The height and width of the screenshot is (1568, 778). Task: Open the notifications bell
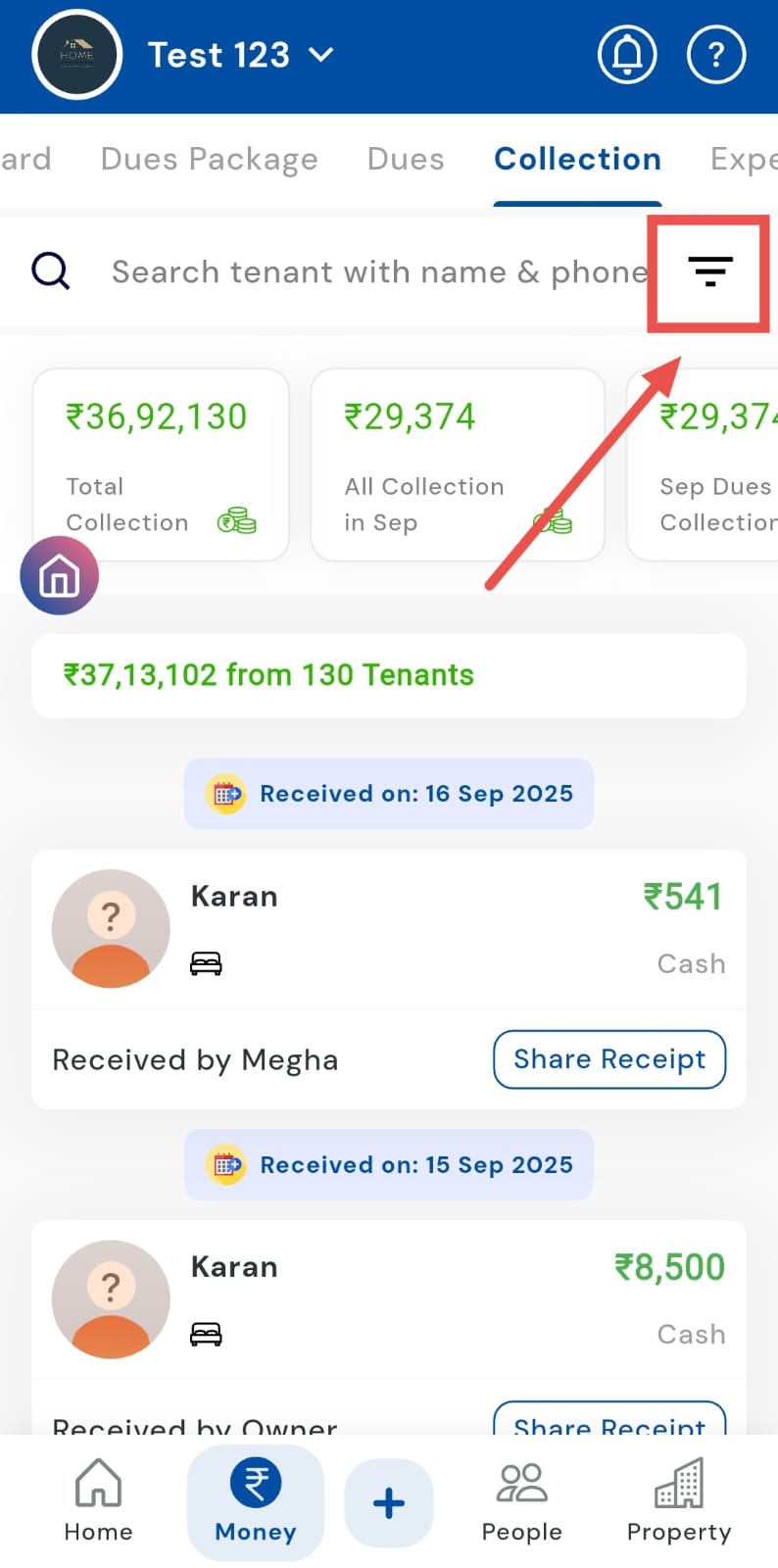pos(627,55)
